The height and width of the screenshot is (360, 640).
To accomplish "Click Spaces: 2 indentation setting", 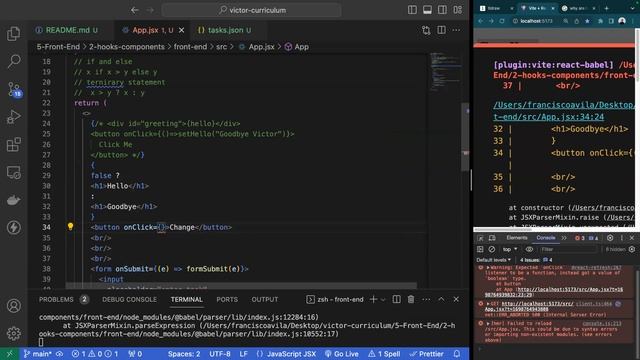I will pyautogui.click(x=184, y=354).
